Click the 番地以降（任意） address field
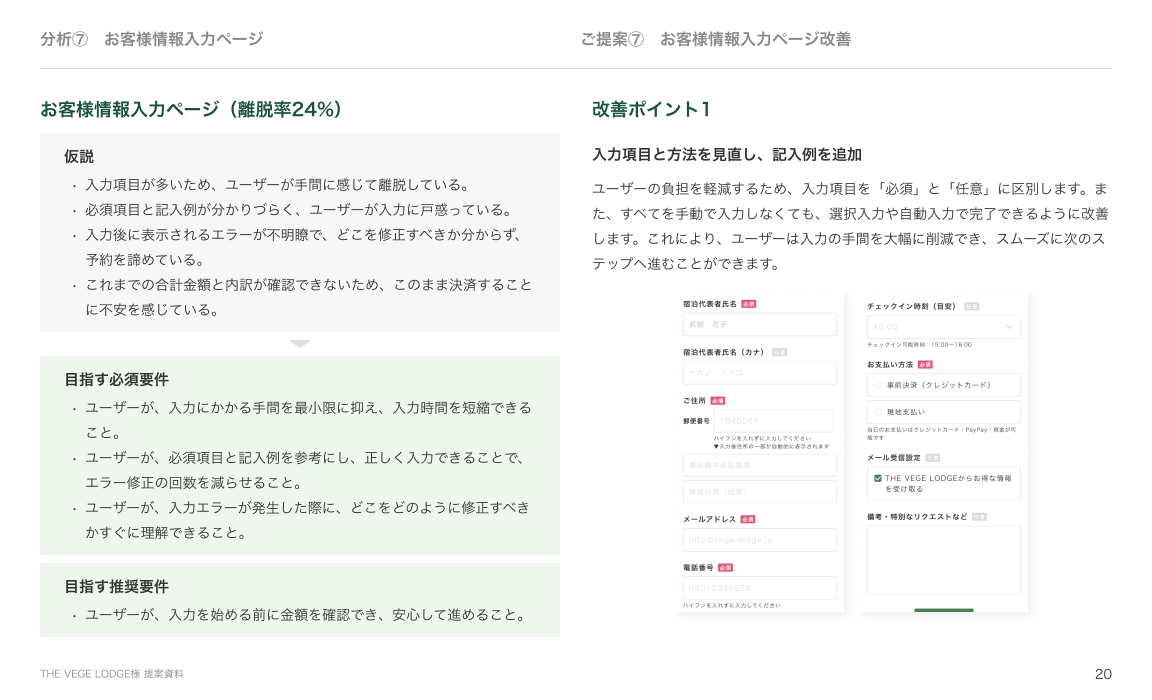The image size is (1152, 700). click(759, 492)
